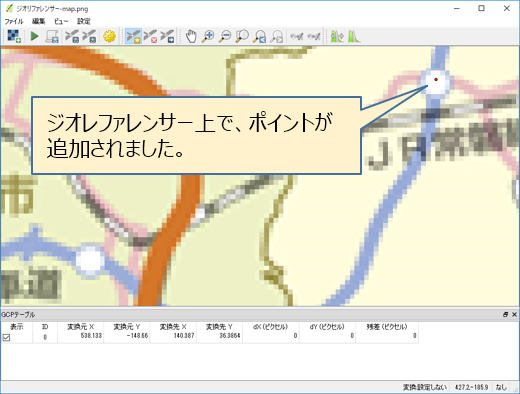
Task: Activate the Pan hand tool
Action: point(191,36)
